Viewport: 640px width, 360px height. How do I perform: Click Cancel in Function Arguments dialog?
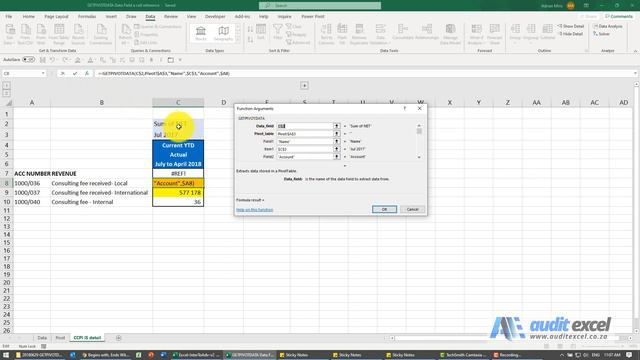[412, 209]
